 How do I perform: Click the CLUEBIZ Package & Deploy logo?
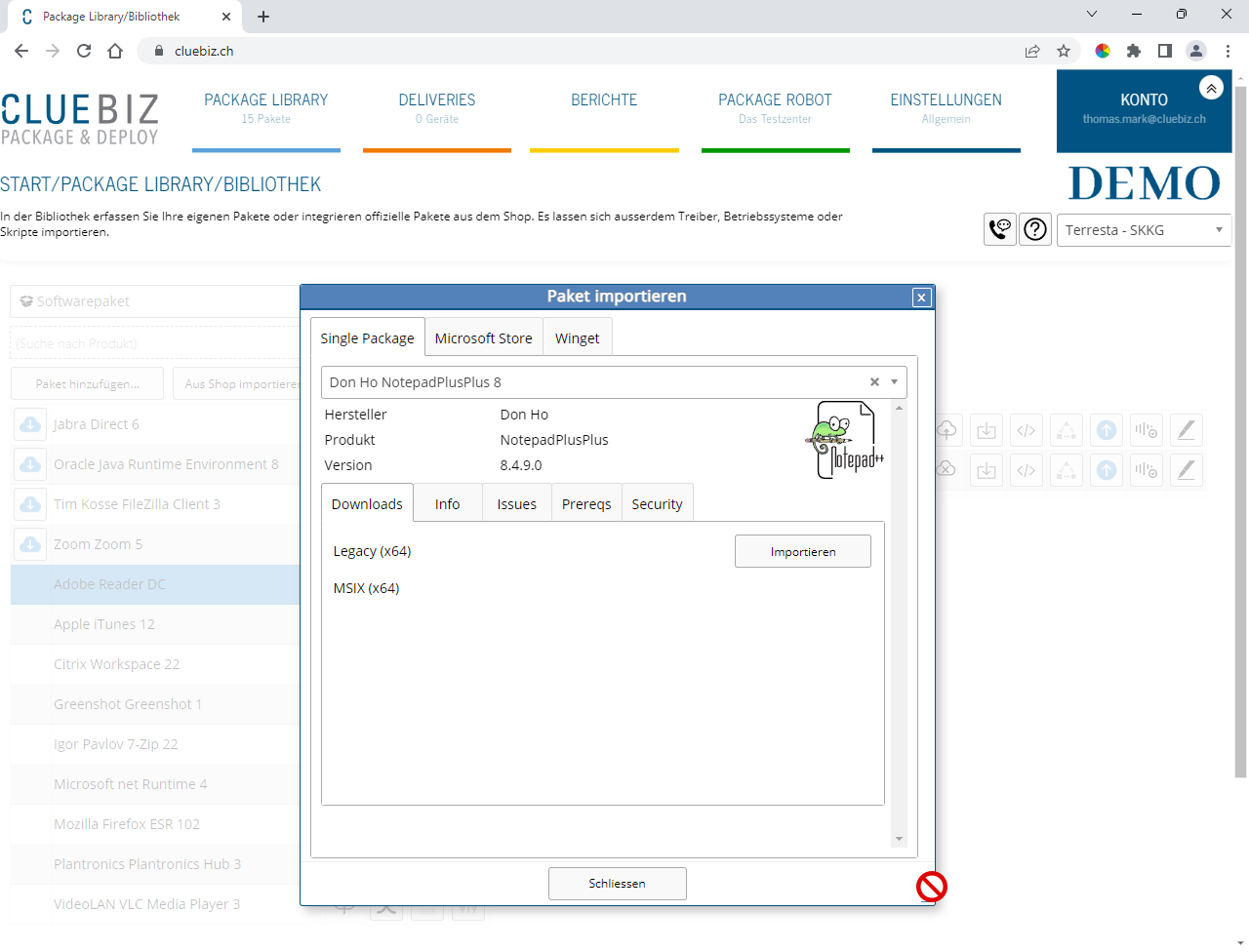(x=80, y=119)
